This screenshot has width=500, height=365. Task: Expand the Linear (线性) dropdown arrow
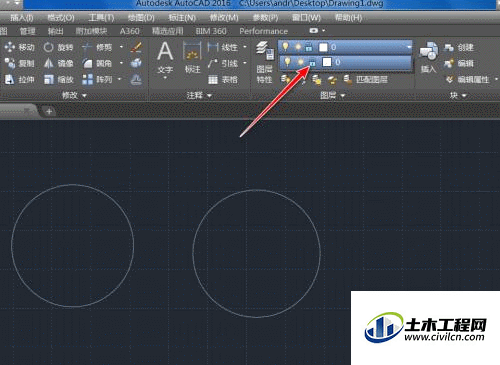pyautogui.click(x=245, y=47)
